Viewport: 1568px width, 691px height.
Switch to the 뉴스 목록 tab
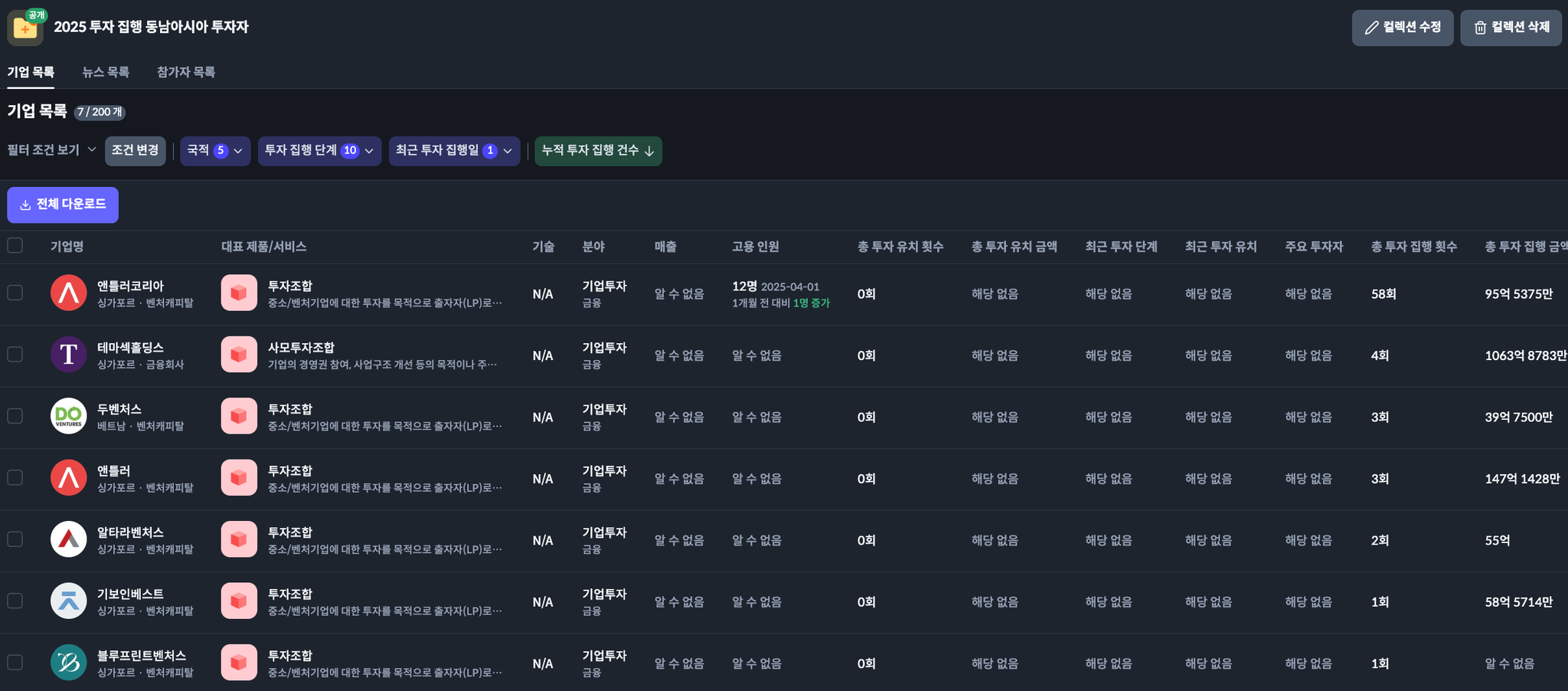106,73
